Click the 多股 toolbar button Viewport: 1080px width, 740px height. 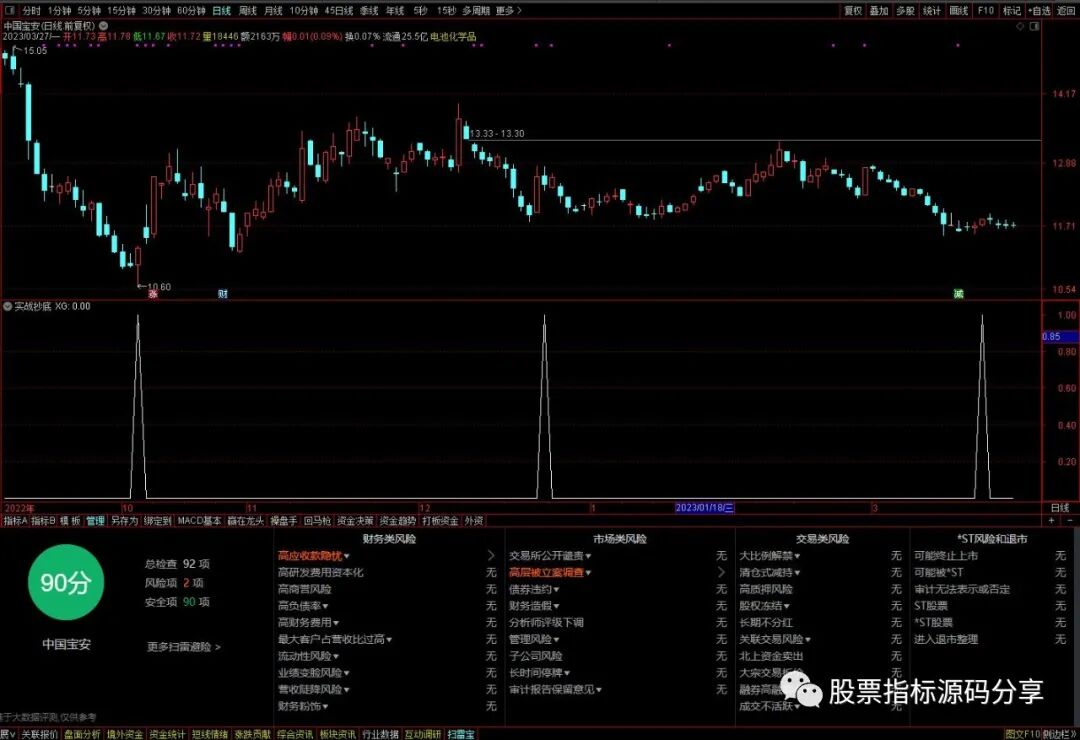click(905, 10)
